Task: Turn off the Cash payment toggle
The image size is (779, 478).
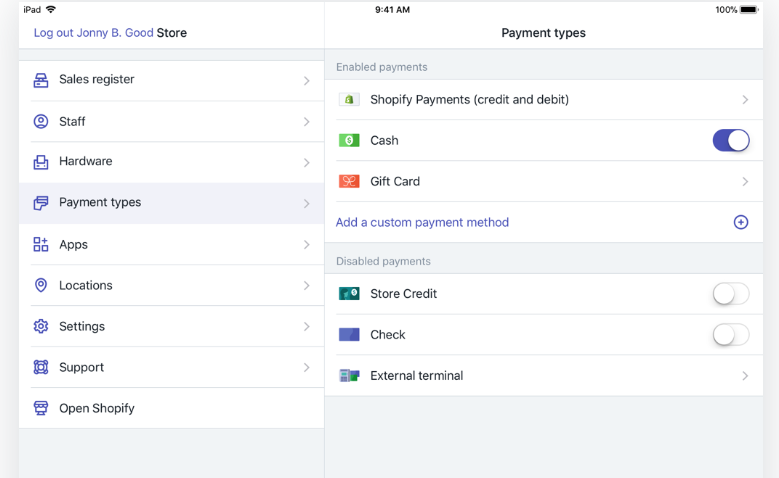Action: 731,141
